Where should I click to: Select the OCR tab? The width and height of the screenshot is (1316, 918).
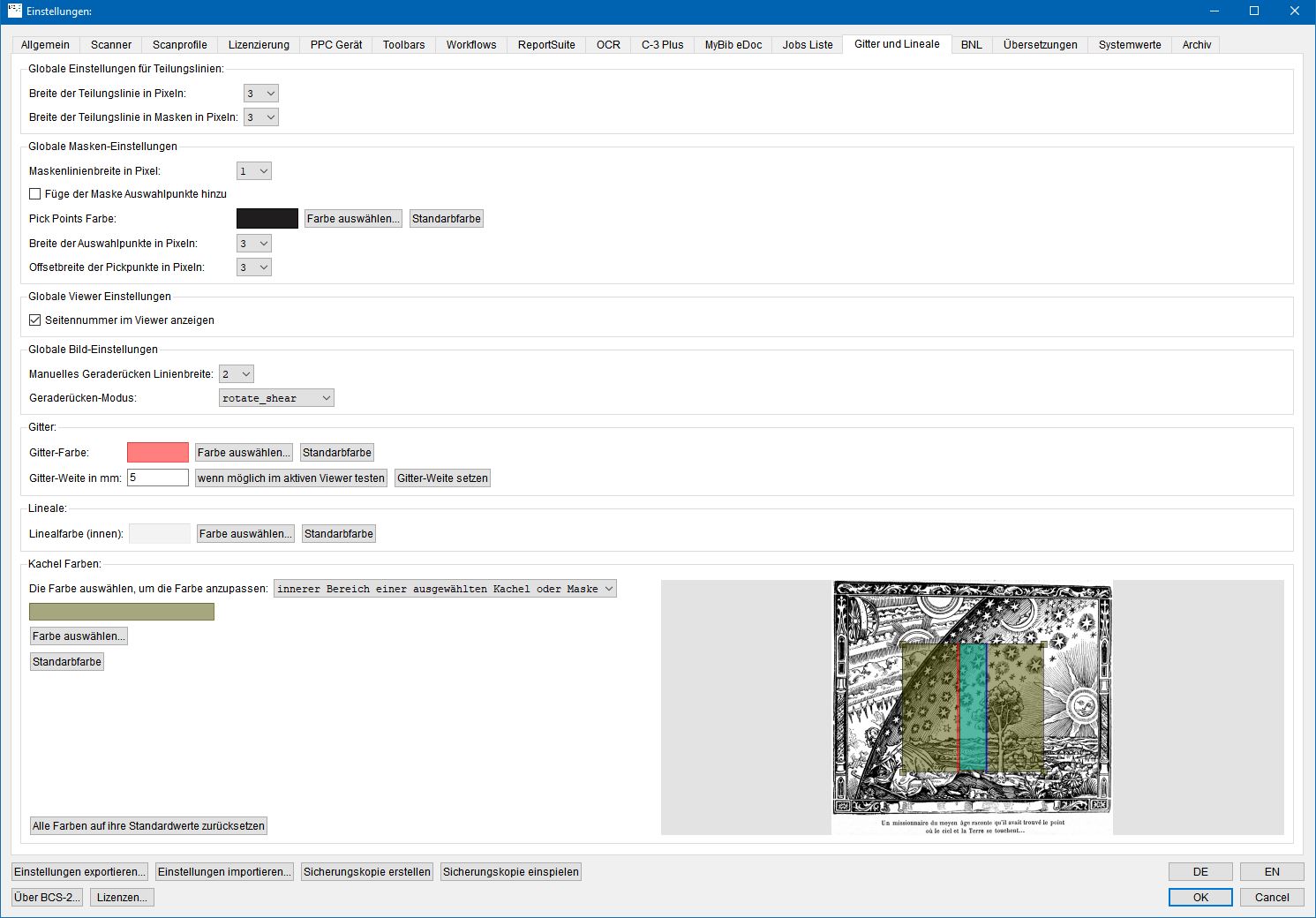[x=608, y=45]
